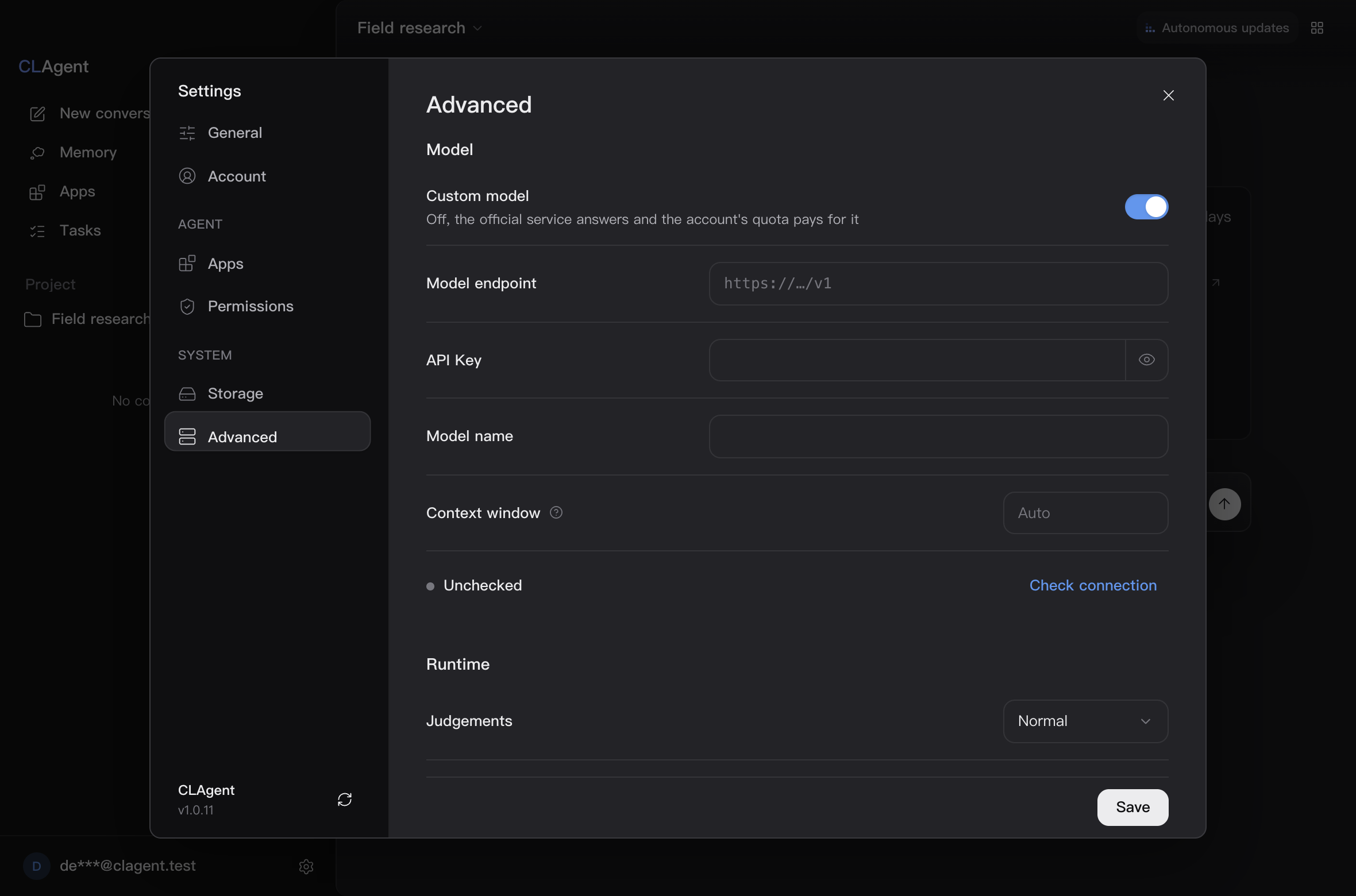
Task: Click the Account person icon
Action: point(187,176)
